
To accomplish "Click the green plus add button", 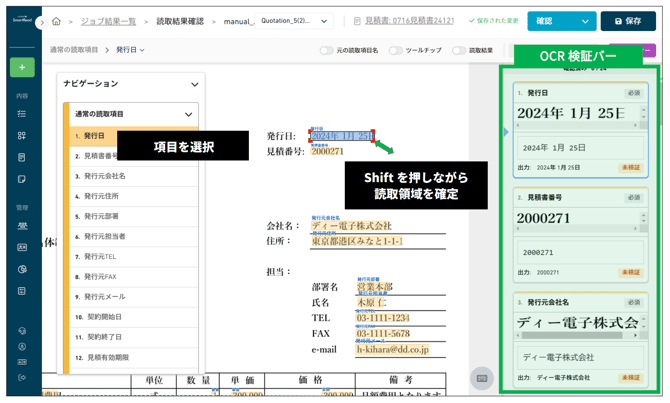I will [x=22, y=67].
